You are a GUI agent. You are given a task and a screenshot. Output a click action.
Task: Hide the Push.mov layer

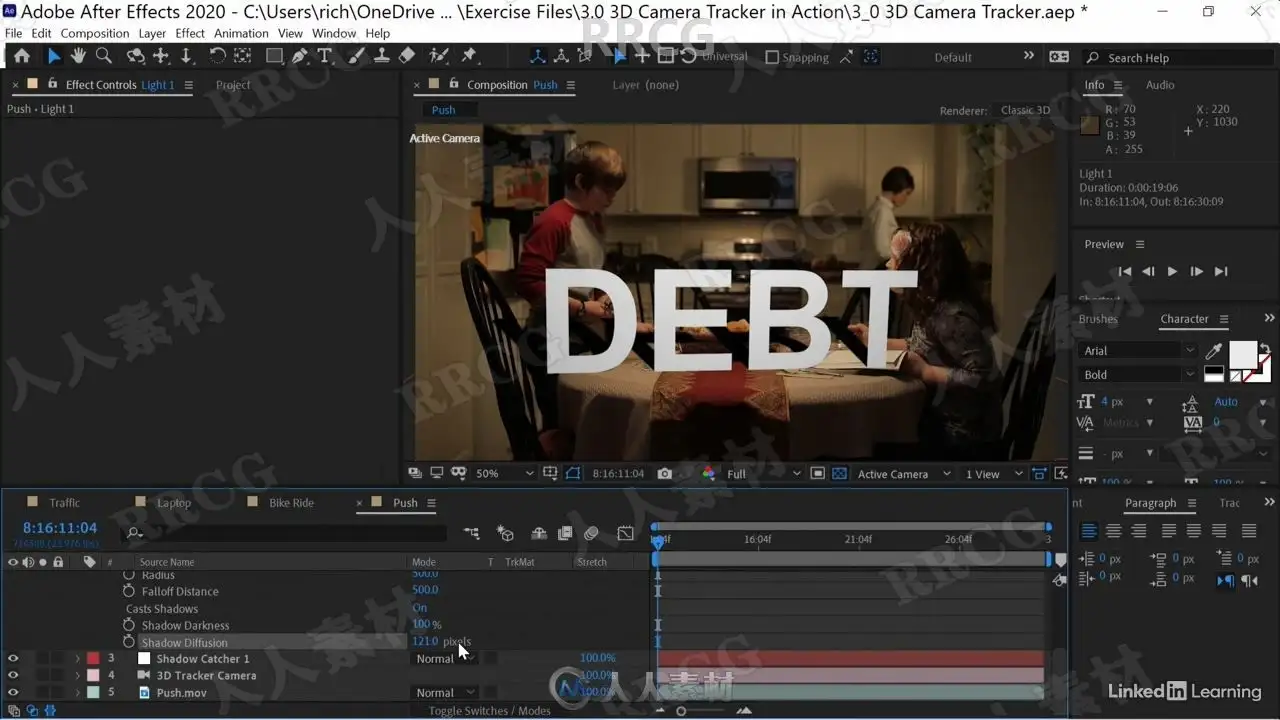coord(14,693)
